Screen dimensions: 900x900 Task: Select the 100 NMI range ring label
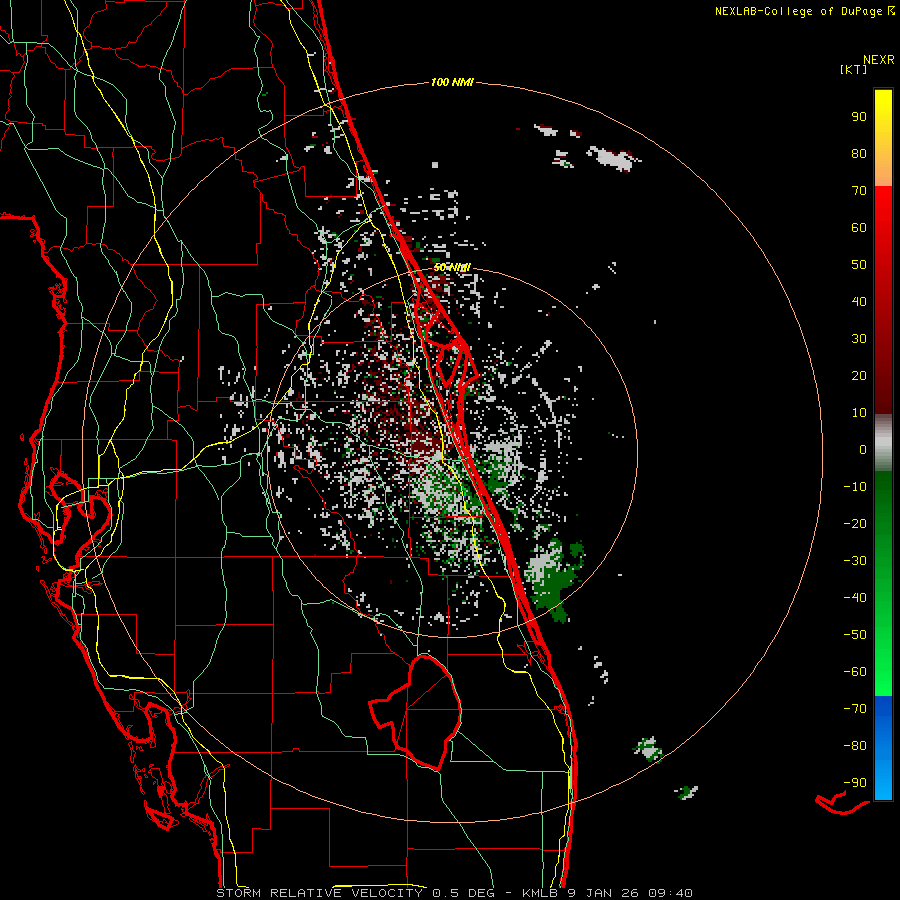pos(452,83)
